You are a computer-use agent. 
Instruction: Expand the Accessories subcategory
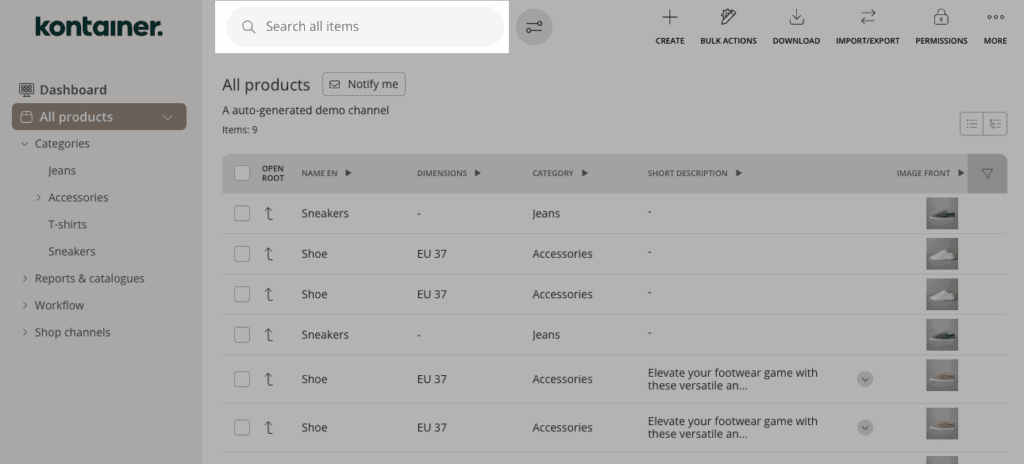pos(39,198)
